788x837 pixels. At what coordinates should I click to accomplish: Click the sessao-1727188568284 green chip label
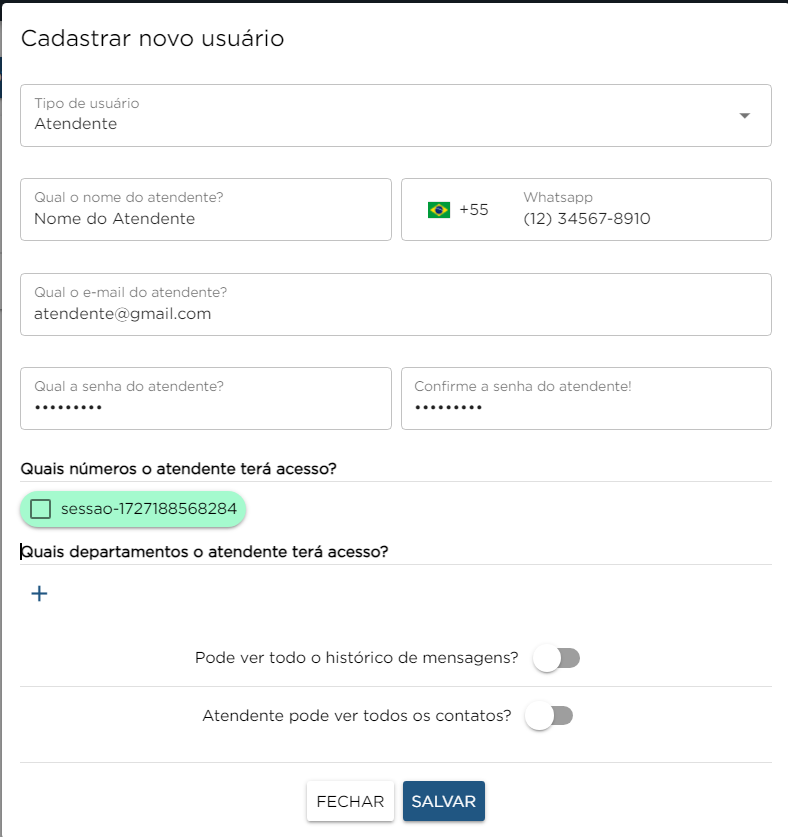pyautogui.click(x=148, y=509)
